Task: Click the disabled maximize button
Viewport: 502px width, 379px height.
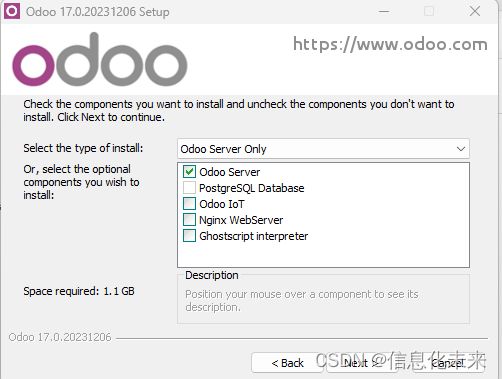Action: click(429, 11)
